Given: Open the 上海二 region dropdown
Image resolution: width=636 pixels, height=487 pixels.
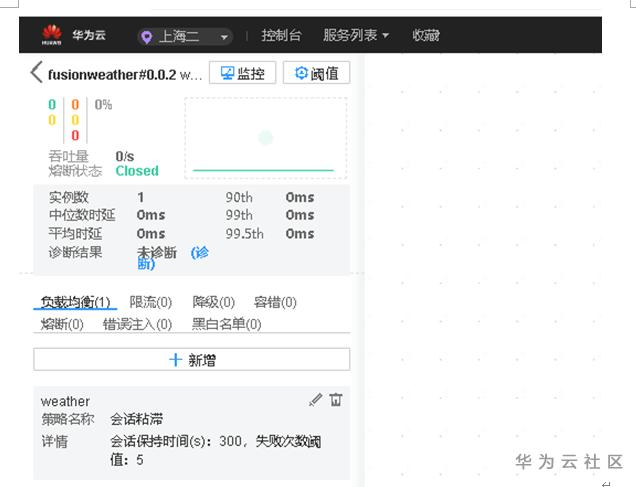Looking at the screenshot, I should pos(185,36).
